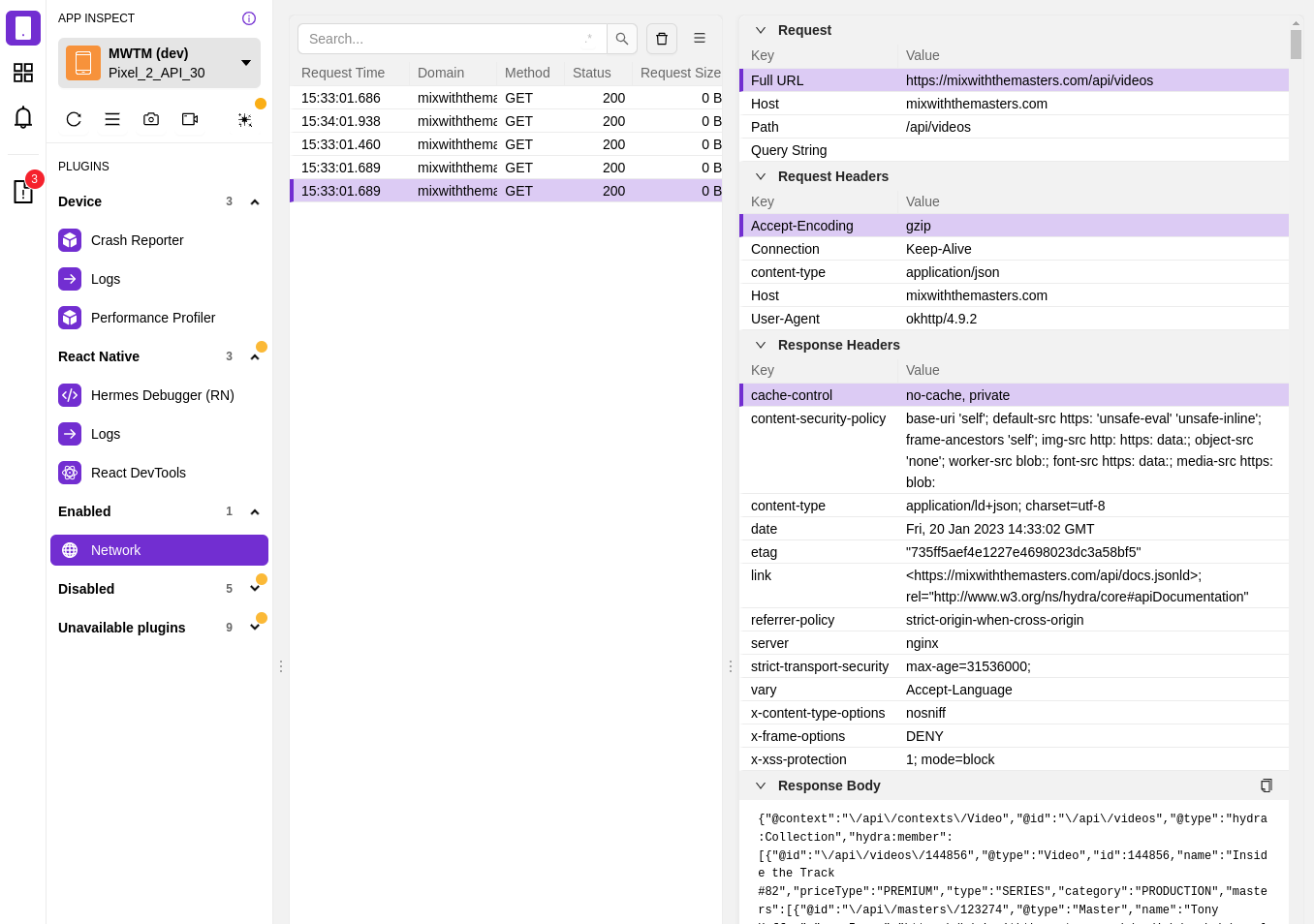Toggle the regex option in search field
Screen dimensions: 1314x924
(588, 39)
